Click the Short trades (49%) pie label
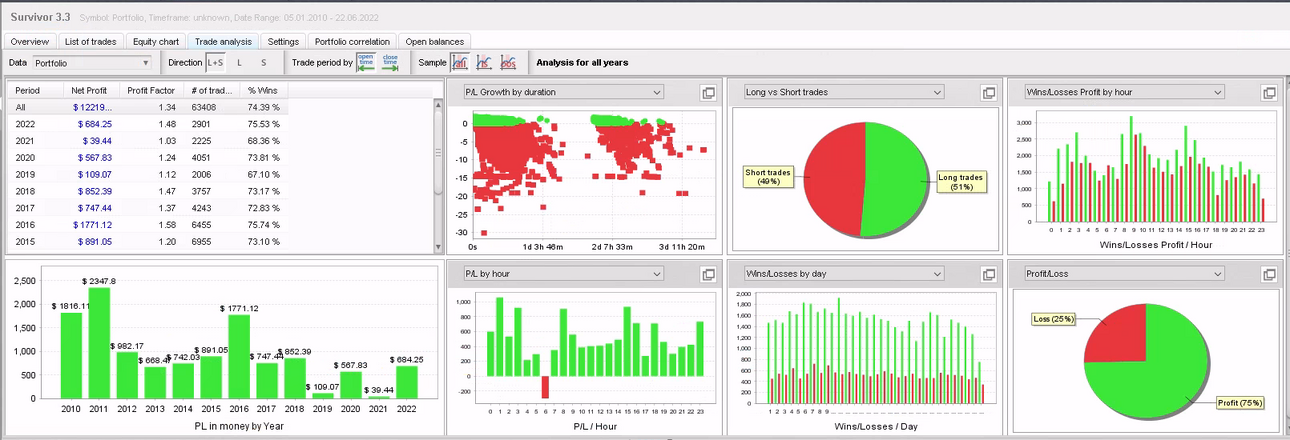The image size is (1290, 440). [768, 177]
